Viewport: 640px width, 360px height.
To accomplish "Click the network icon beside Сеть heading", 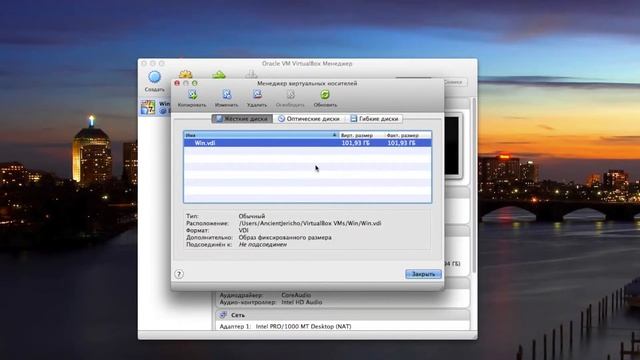I will [223, 315].
